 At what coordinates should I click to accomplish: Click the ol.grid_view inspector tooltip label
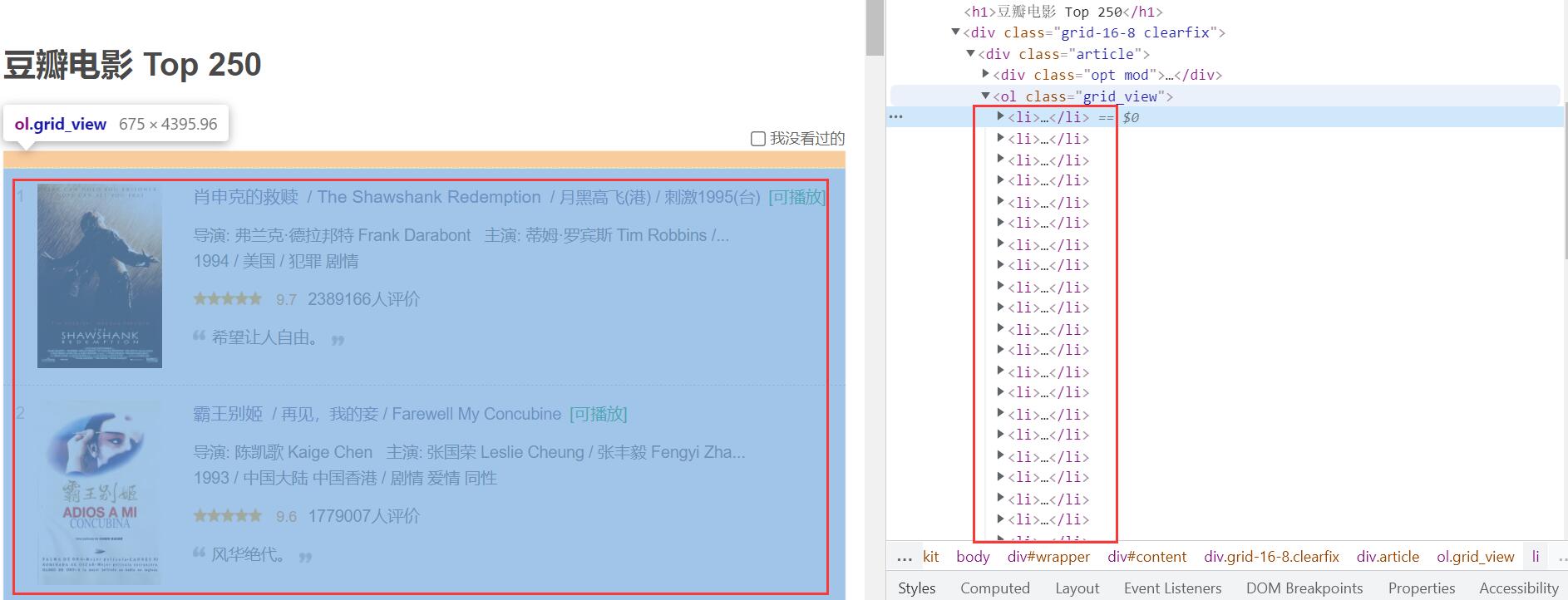click(x=61, y=124)
